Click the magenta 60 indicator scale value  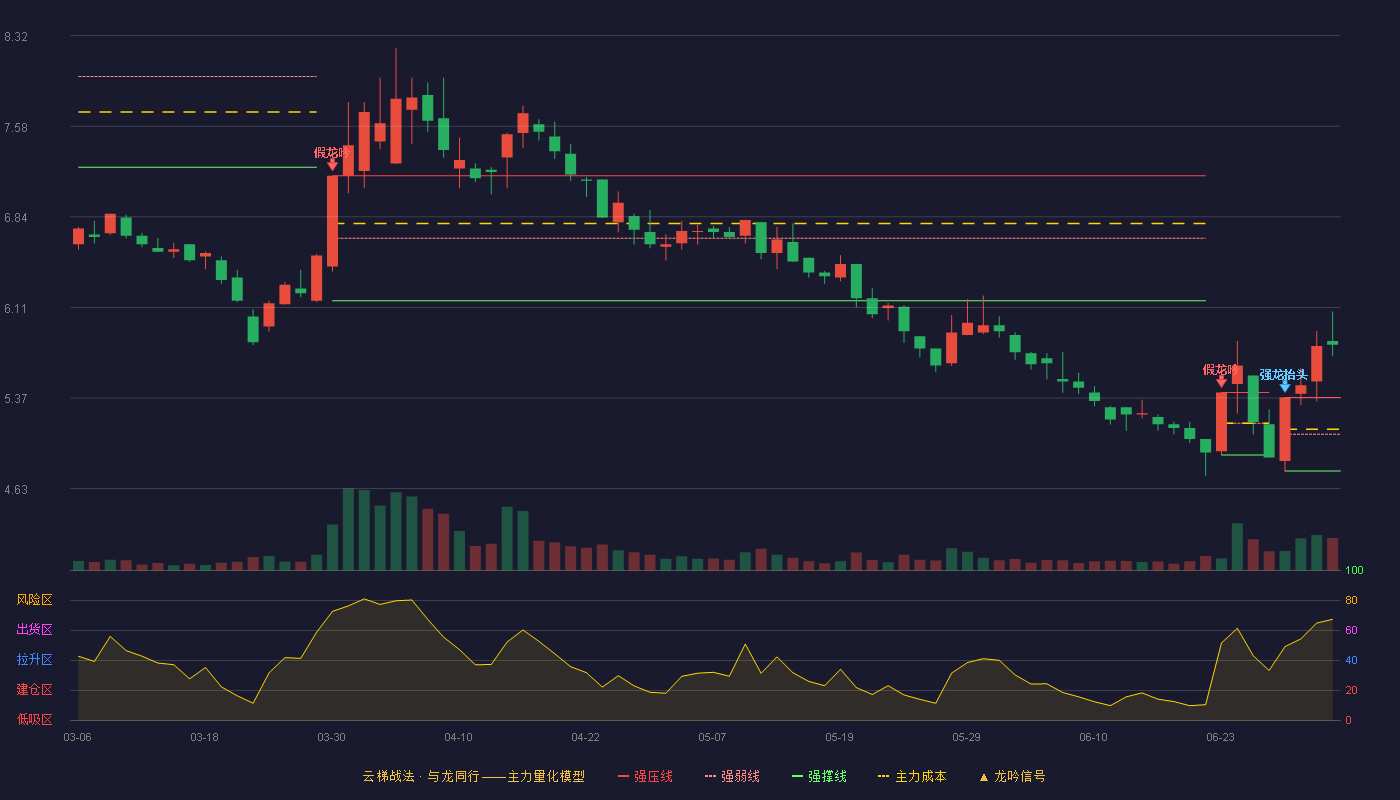[1351, 631]
